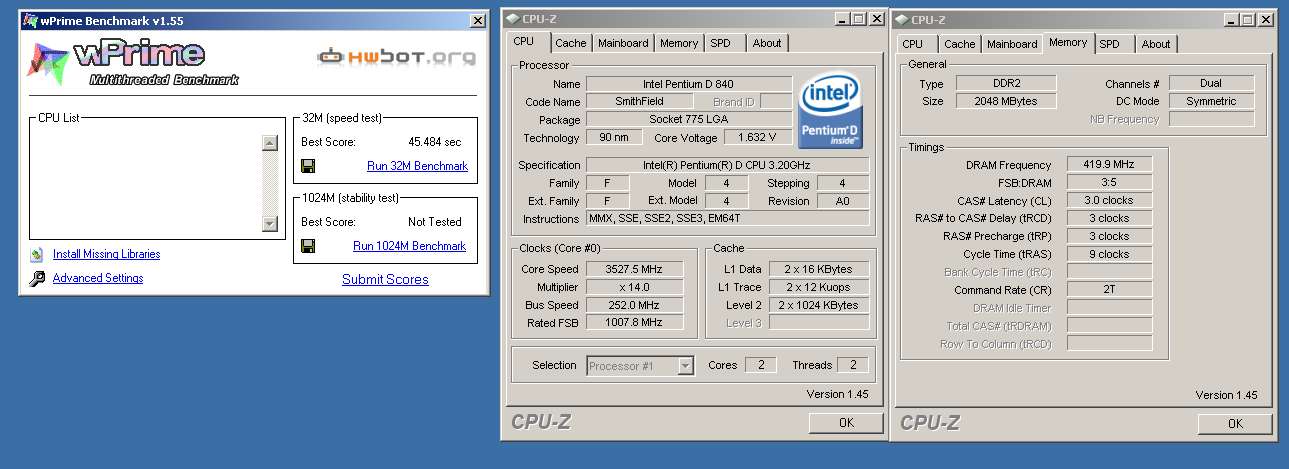The image size is (1289, 469).
Task: Click the DC Mode value Symmetric
Action: click(x=1211, y=102)
